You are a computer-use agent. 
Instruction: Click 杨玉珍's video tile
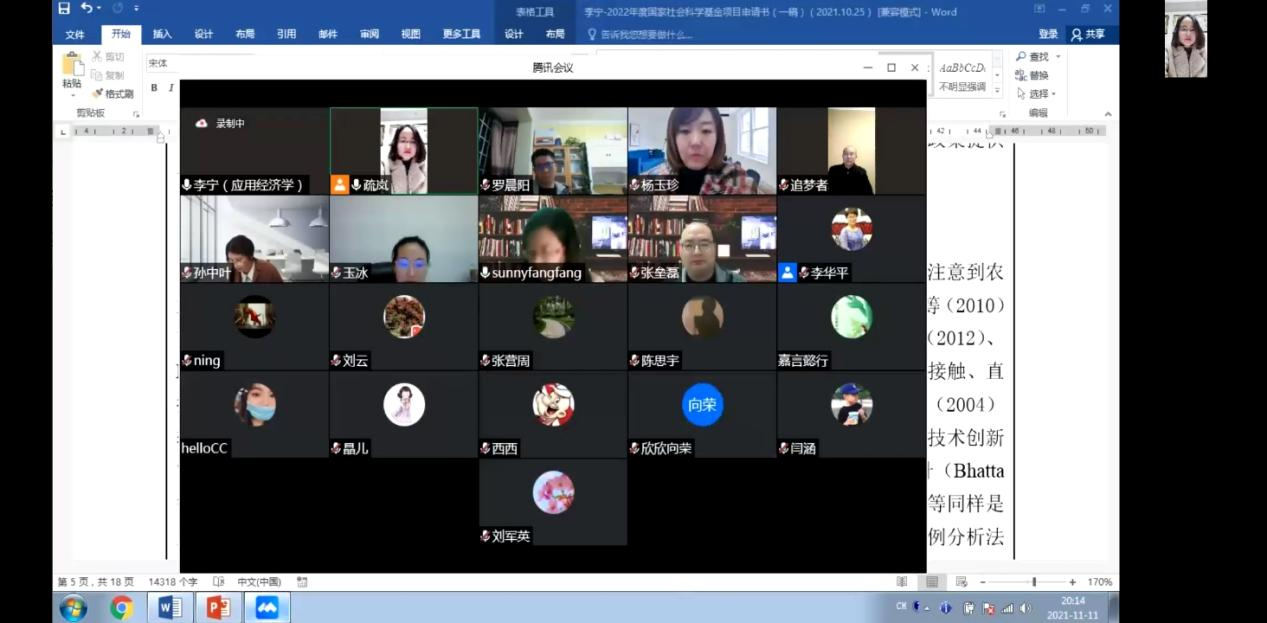702,150
